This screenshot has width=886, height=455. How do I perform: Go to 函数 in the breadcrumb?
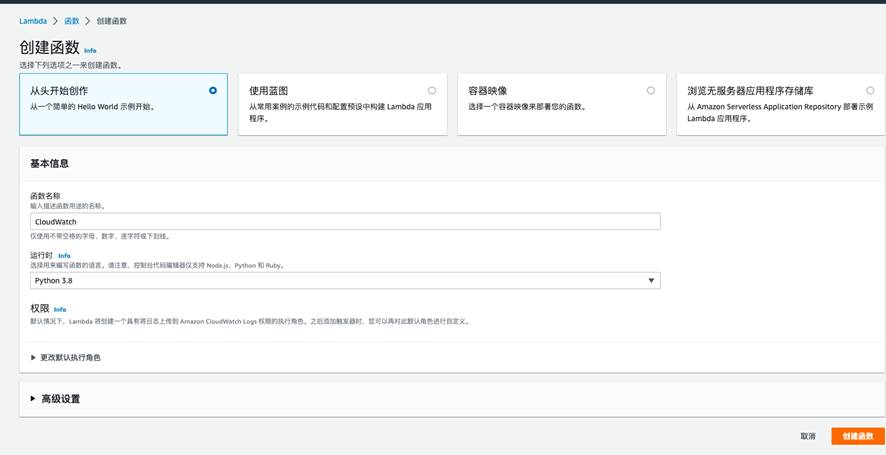(x=72, y=21)
